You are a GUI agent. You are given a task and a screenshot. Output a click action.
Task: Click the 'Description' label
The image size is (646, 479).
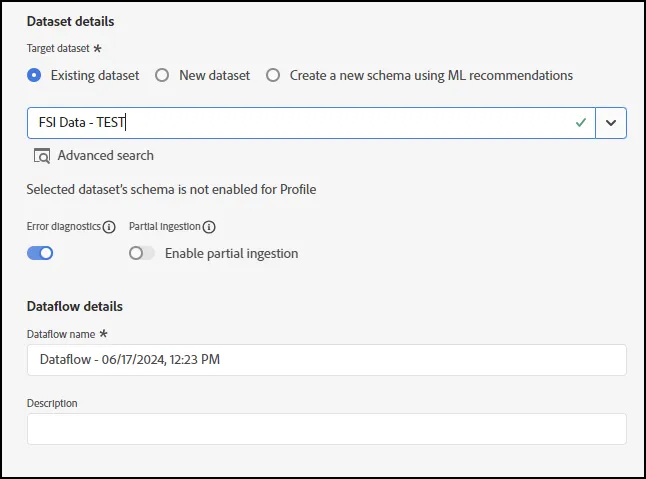click(52, 403)
